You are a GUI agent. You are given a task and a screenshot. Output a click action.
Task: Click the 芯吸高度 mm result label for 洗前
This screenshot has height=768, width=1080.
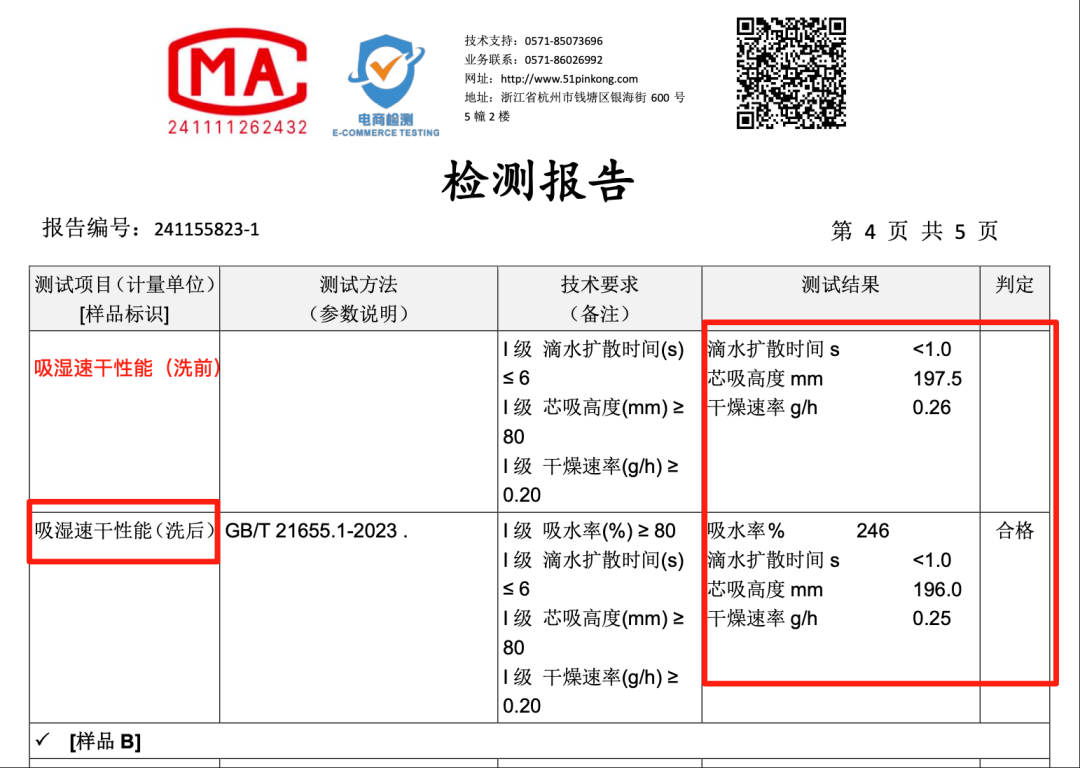765,379
